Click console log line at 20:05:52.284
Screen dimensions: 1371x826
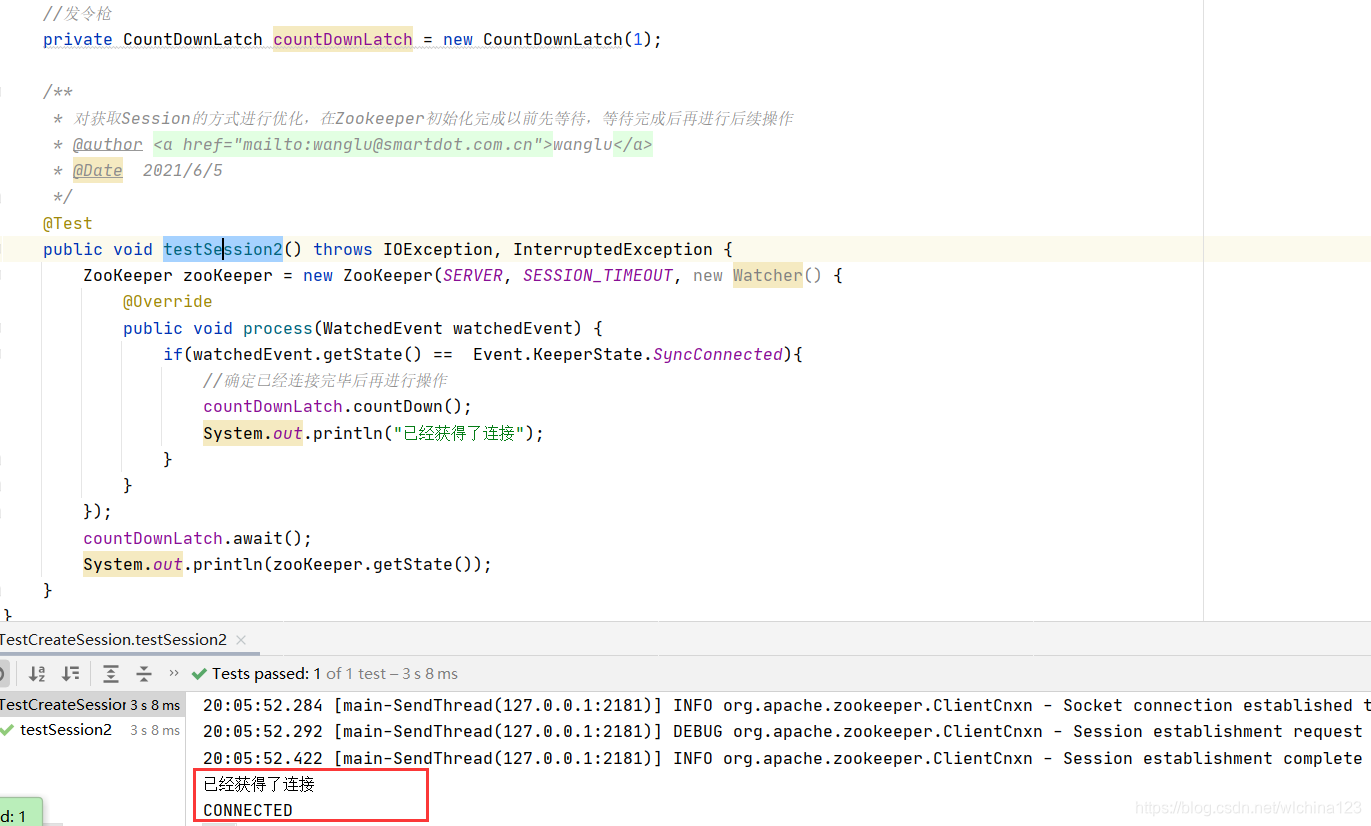(x=786, y=705)
